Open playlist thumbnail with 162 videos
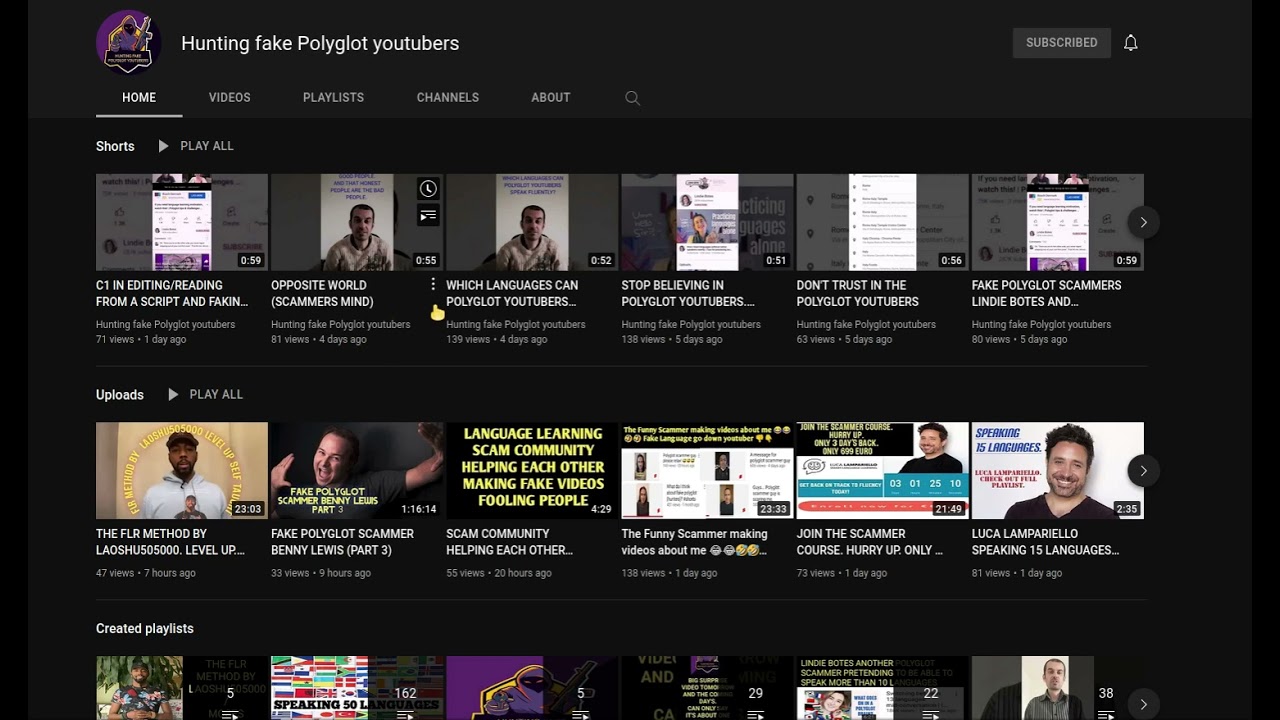Image resolution: width=1280 pixels, height=720 pixels. [357, 688]
